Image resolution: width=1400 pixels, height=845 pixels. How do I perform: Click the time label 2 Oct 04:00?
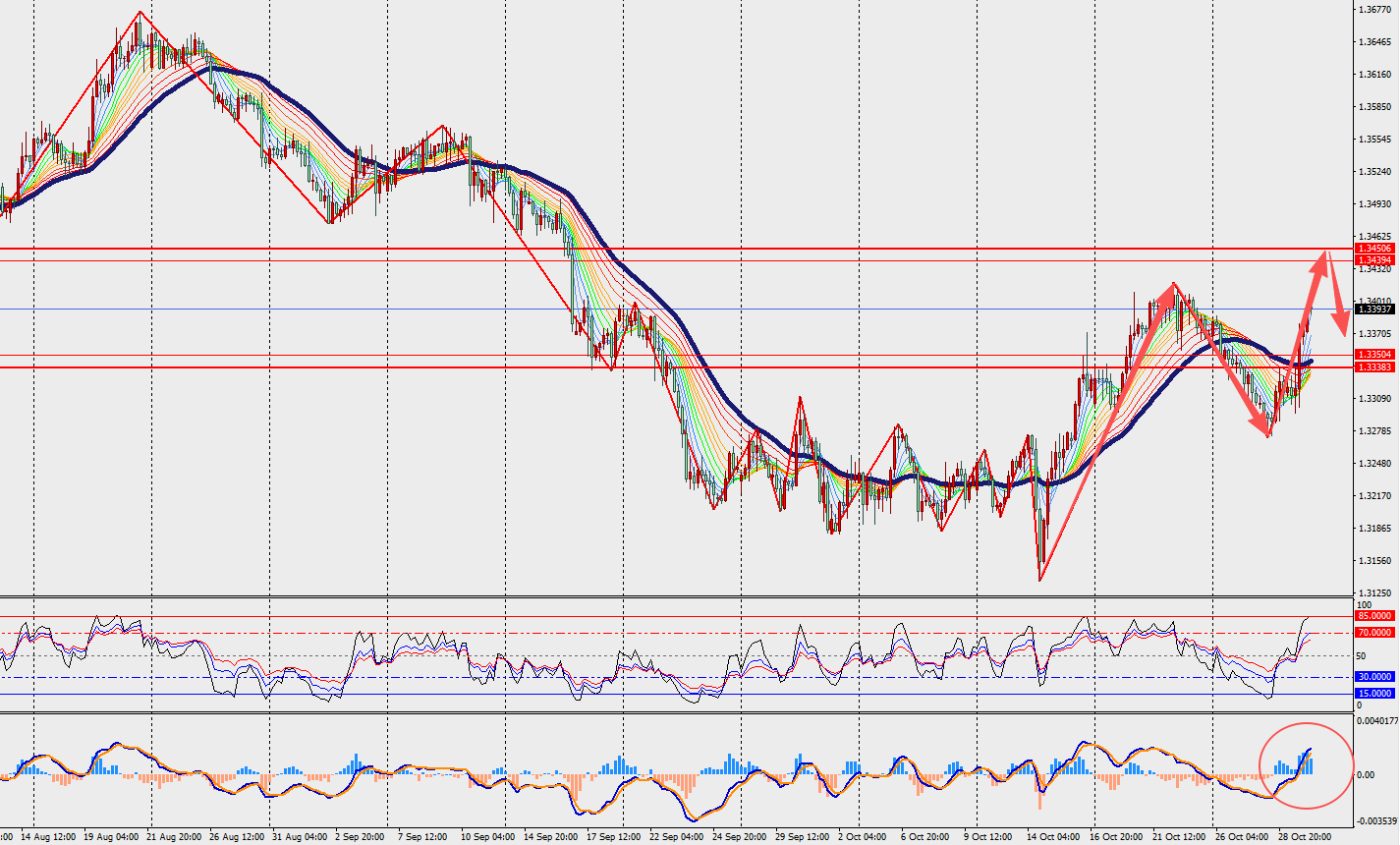(x=863, y=837)
